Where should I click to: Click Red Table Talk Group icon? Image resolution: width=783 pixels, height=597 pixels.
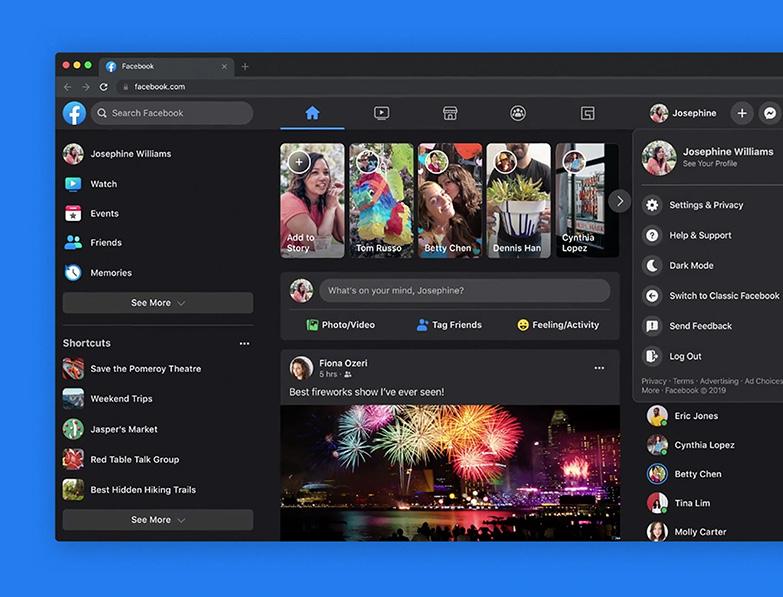[73, 459]
